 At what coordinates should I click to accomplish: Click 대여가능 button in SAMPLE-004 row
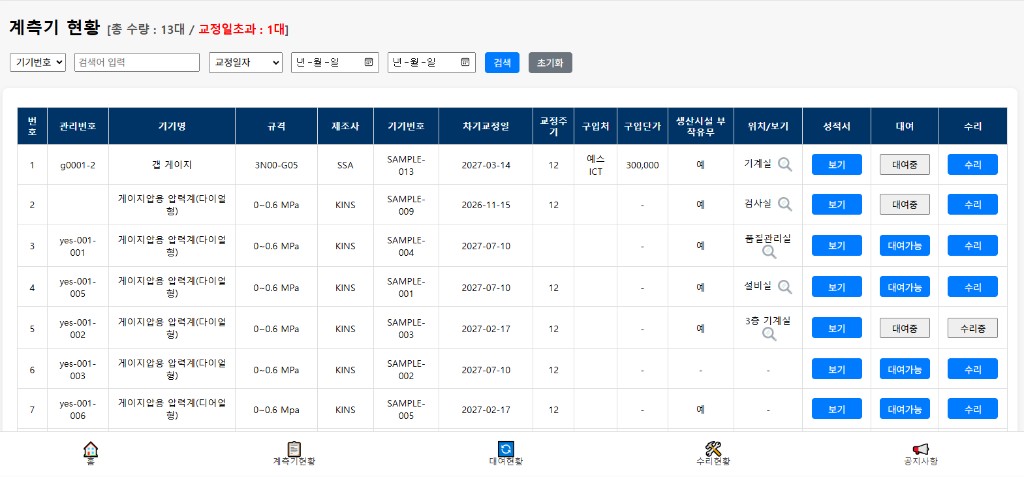coord(904,246)
